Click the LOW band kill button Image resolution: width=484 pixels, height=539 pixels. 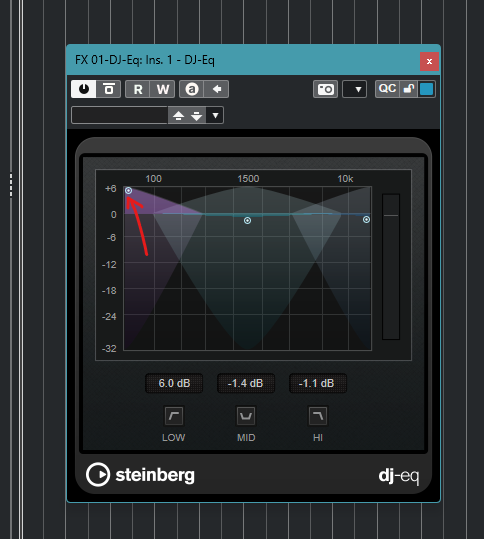pyautogui.click(x=174, y=416)
